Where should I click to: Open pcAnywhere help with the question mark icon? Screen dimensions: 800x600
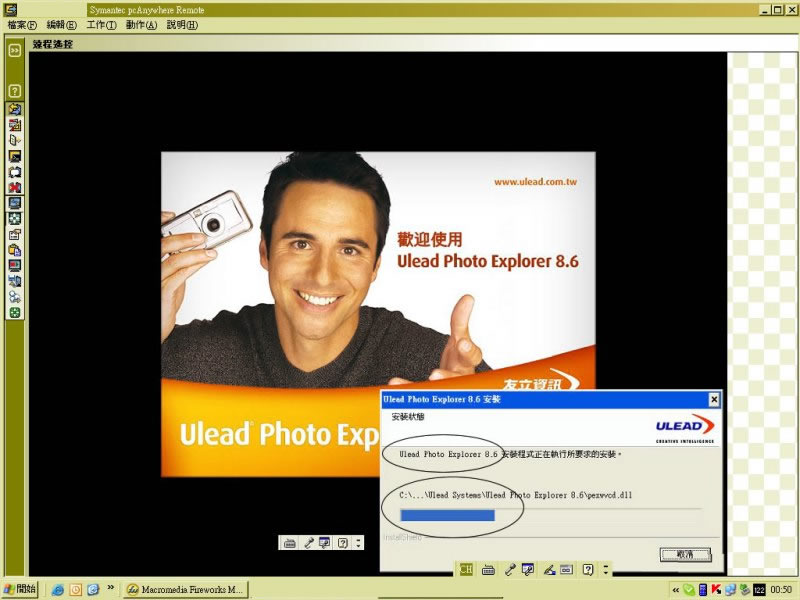(x=14, y=91)
